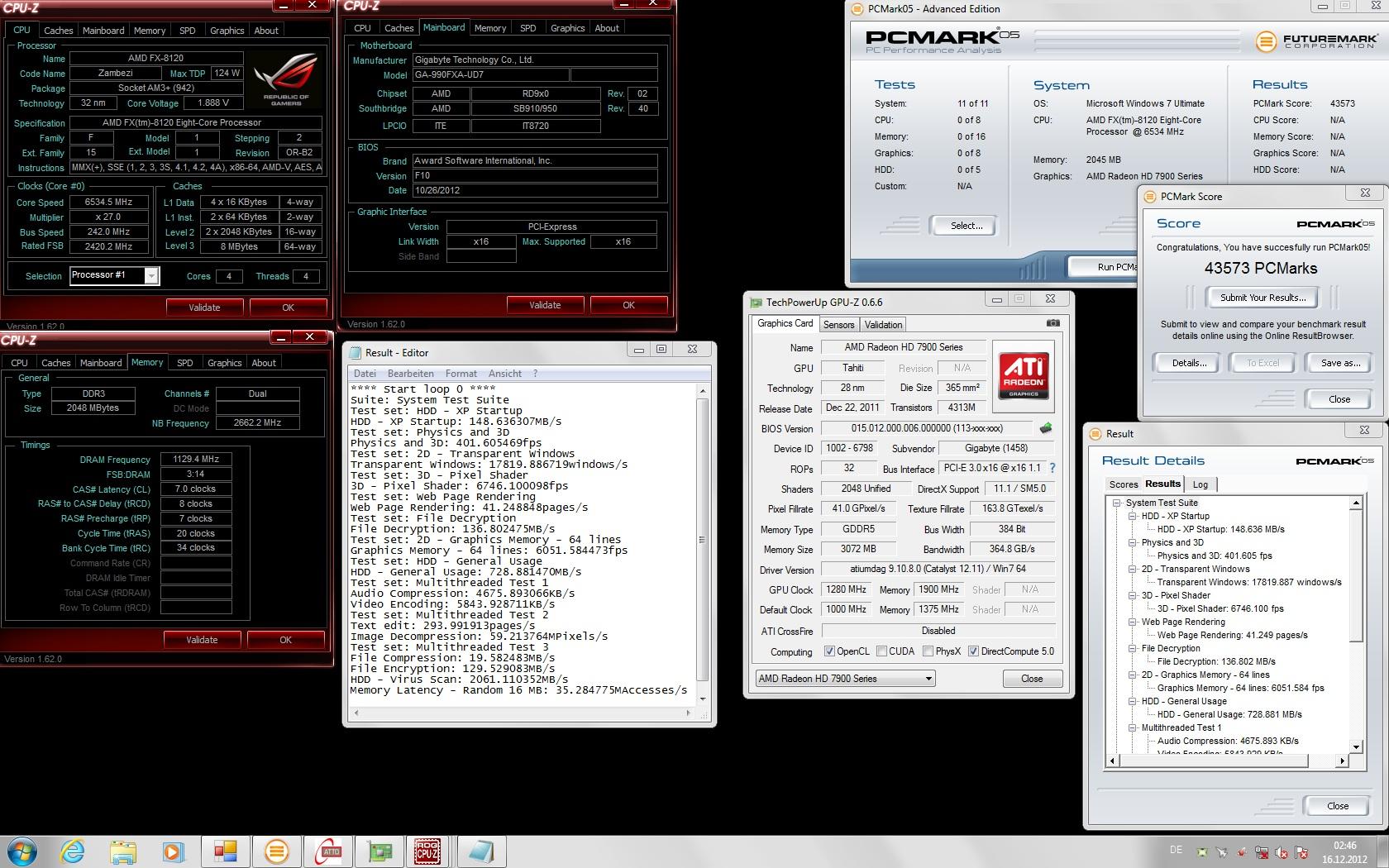Image resolution: width=1389 pixels, height=868 pixels.
Task: Switch to Sensors tab in GPU-Z
Action: (838, 325)
